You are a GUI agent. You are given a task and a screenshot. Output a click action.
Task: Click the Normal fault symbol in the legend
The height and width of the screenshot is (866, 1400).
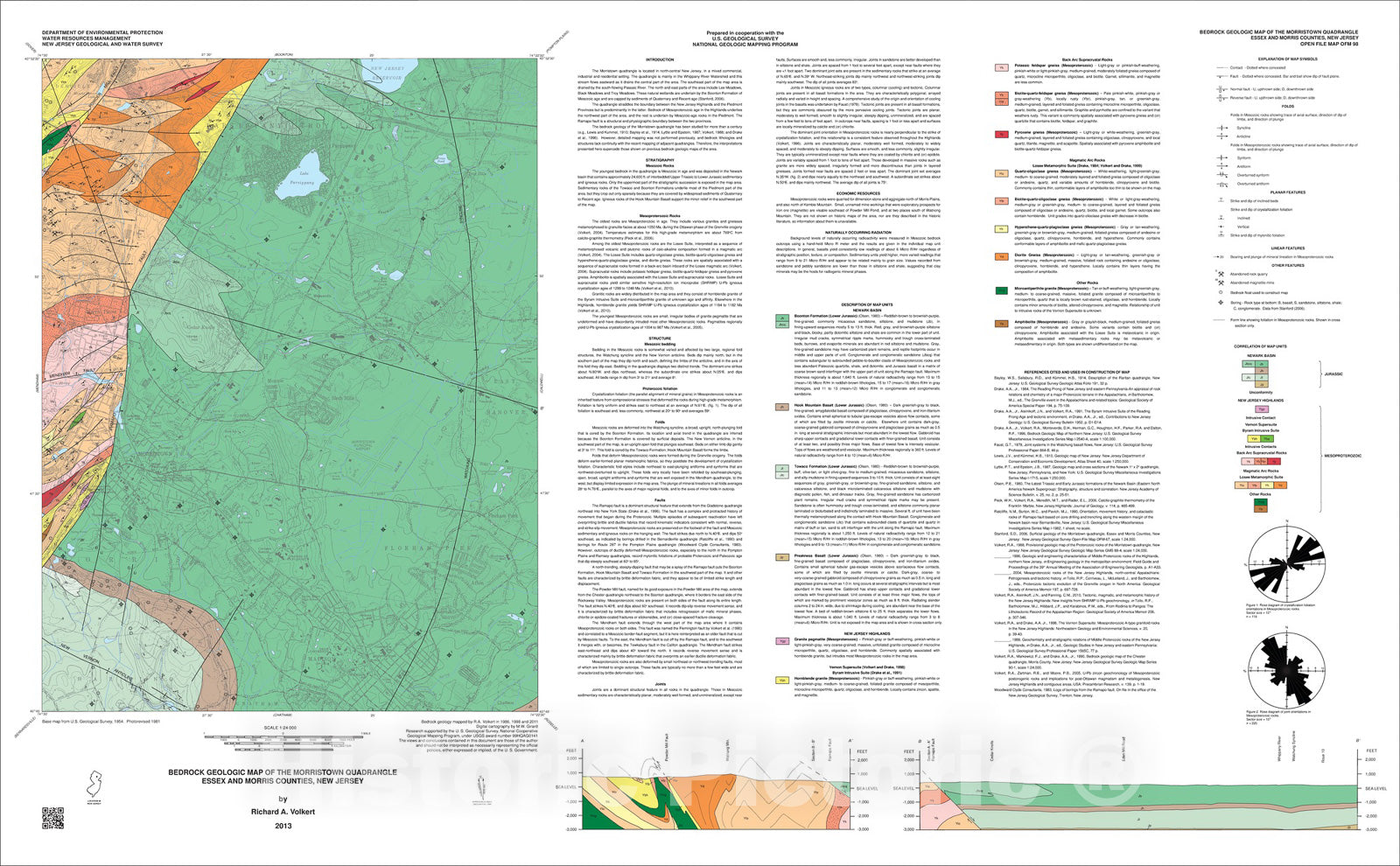[x=1221, y=88]
